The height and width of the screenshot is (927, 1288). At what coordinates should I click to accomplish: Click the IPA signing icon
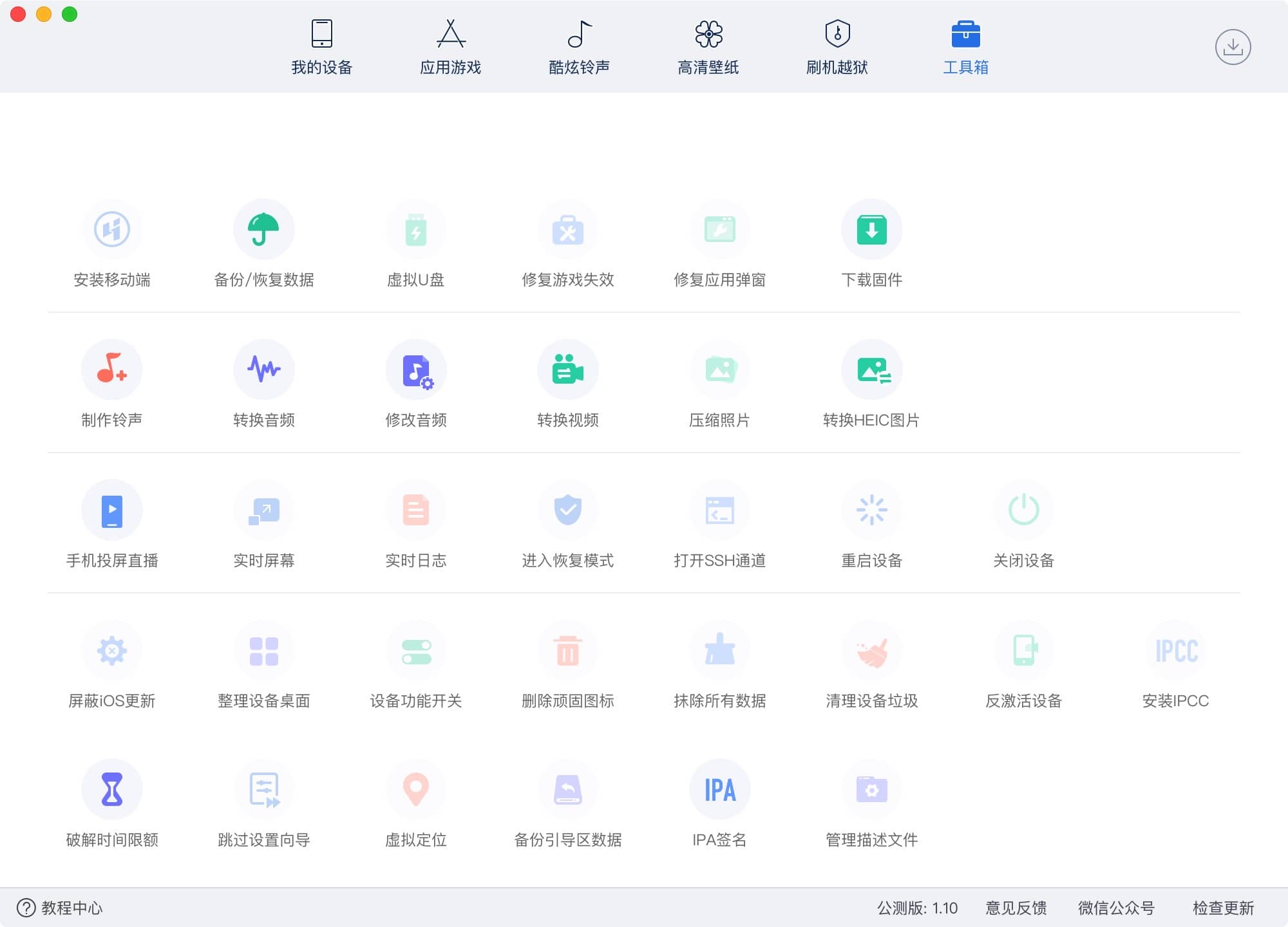719,790
